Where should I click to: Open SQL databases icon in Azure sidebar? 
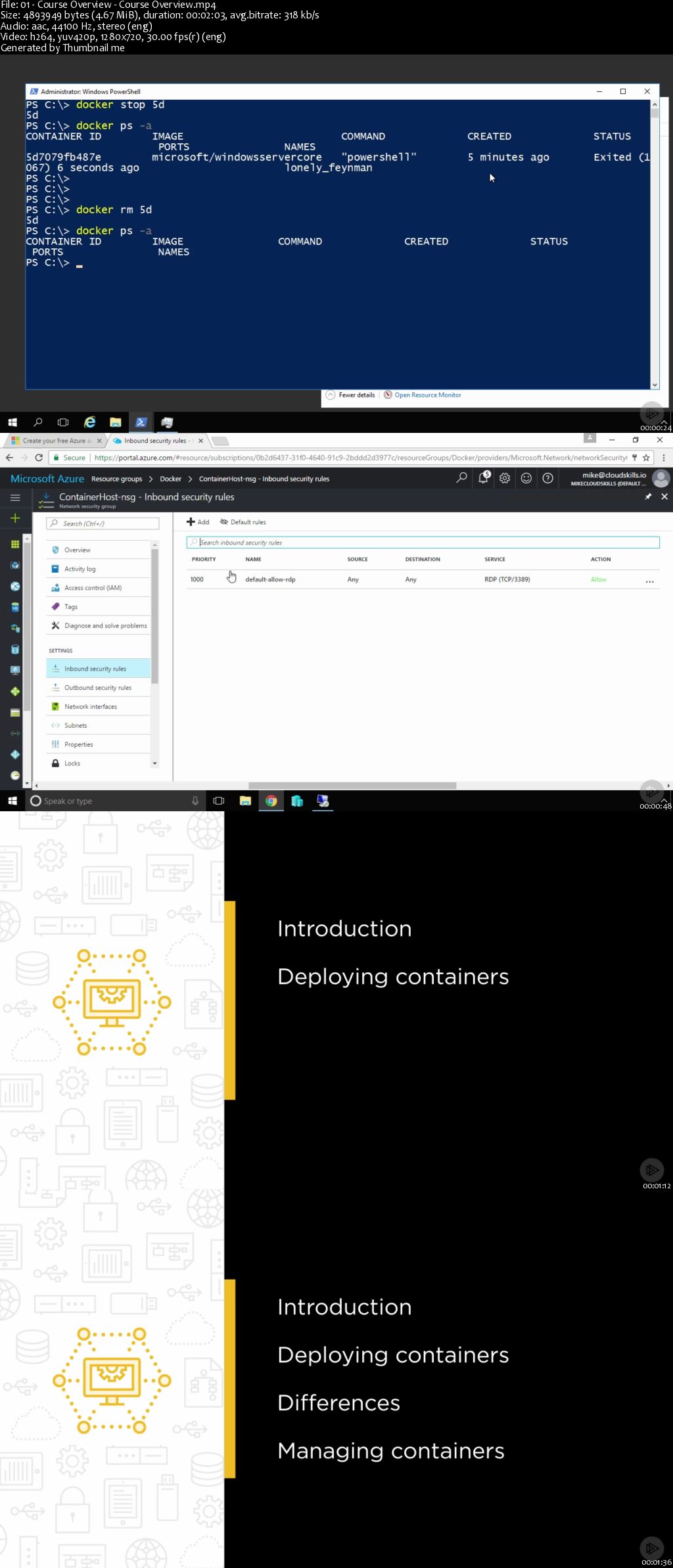coord(15,607)
